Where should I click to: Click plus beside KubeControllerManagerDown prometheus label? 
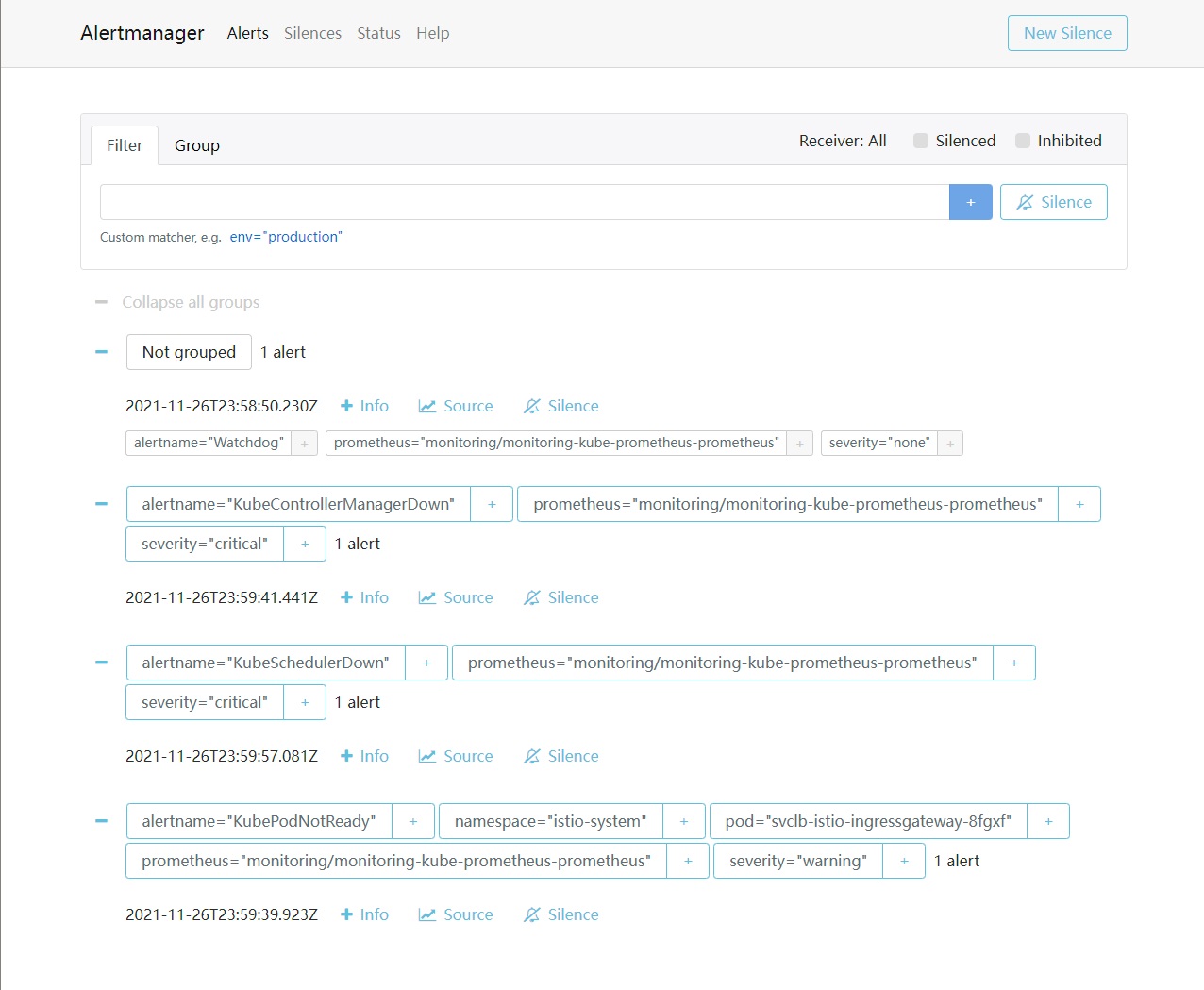(x=1079, y=504)
